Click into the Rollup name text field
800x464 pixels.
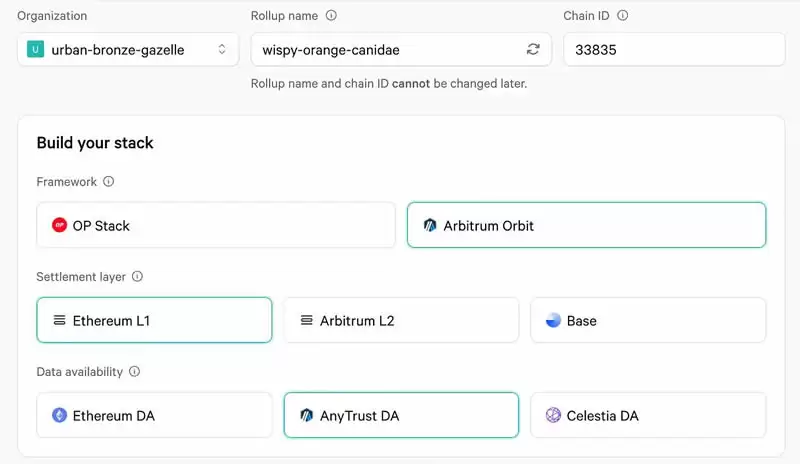pyautogui.click(x=385, y=49)
